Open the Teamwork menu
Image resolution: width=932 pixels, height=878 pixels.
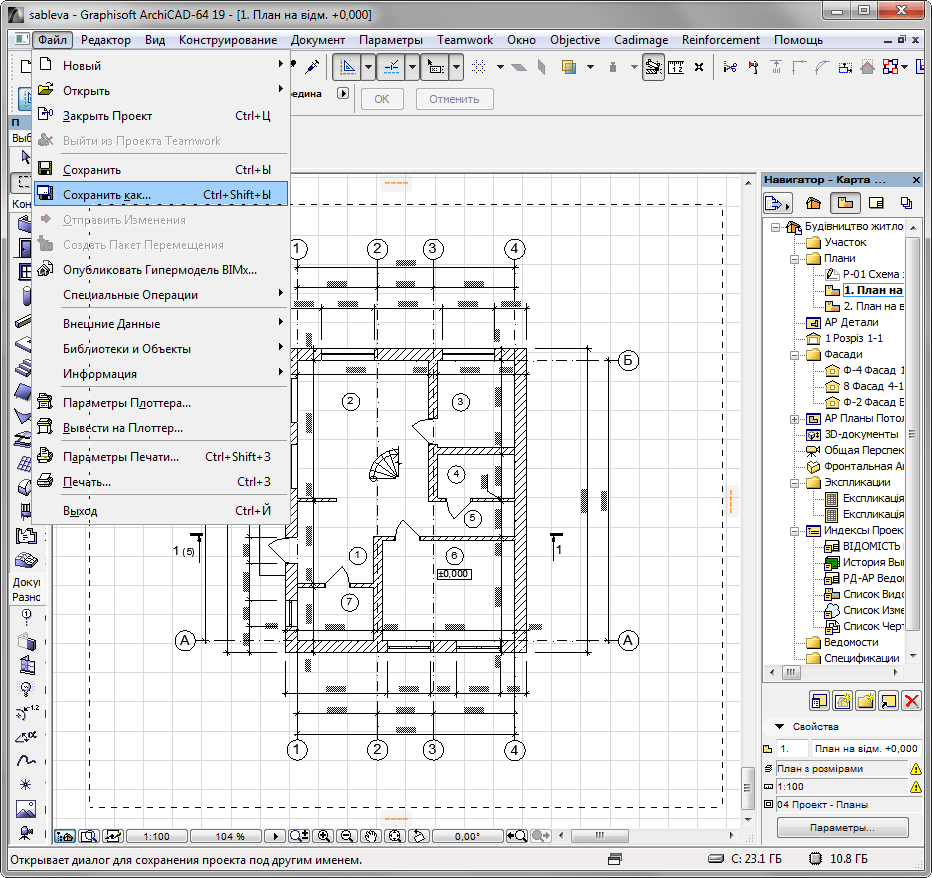[465, 40]
